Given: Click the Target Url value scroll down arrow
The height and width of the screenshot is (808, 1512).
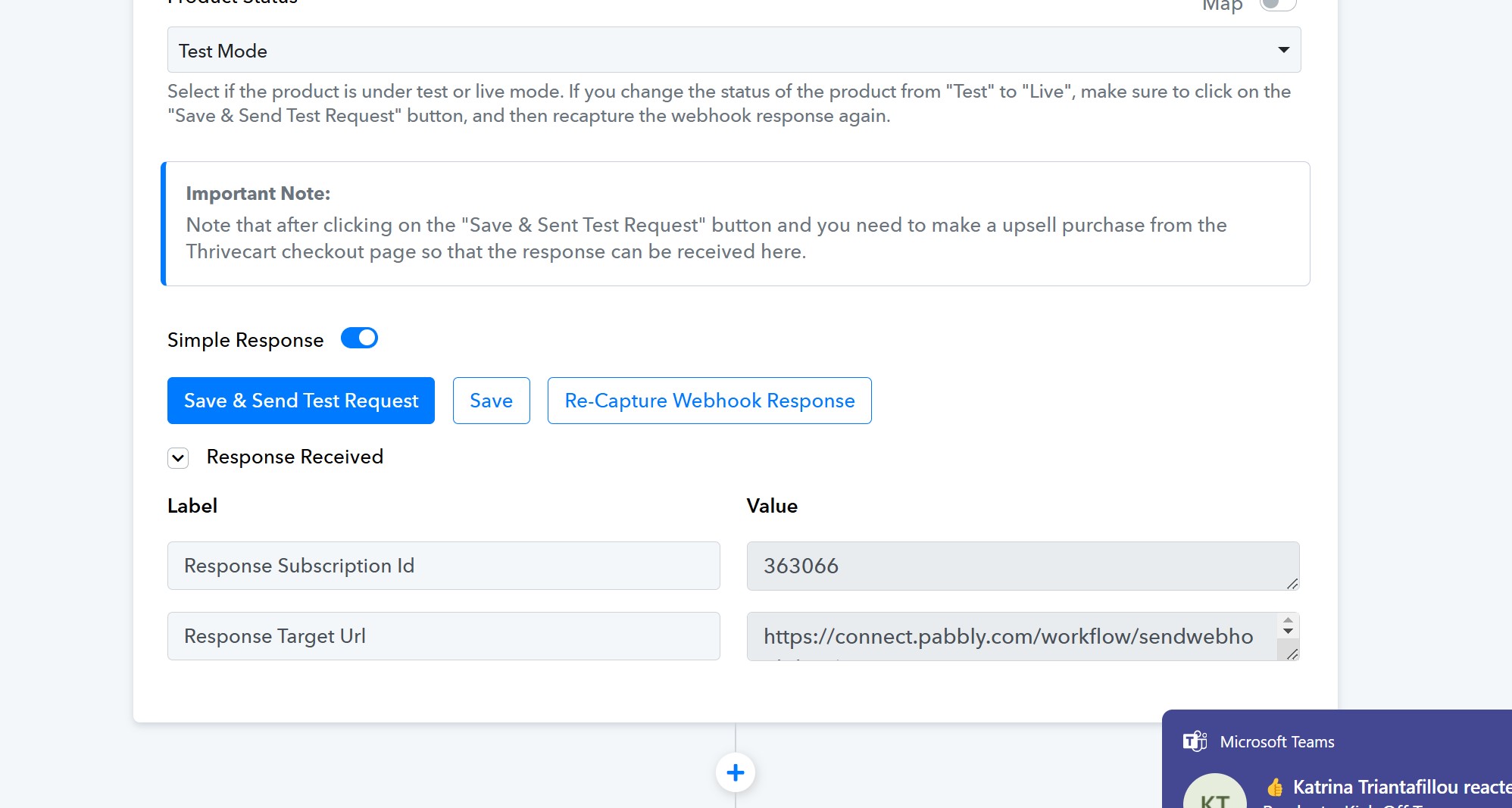Looking at the screenshot, I should pyautogui.click(x=1288, y=632).
